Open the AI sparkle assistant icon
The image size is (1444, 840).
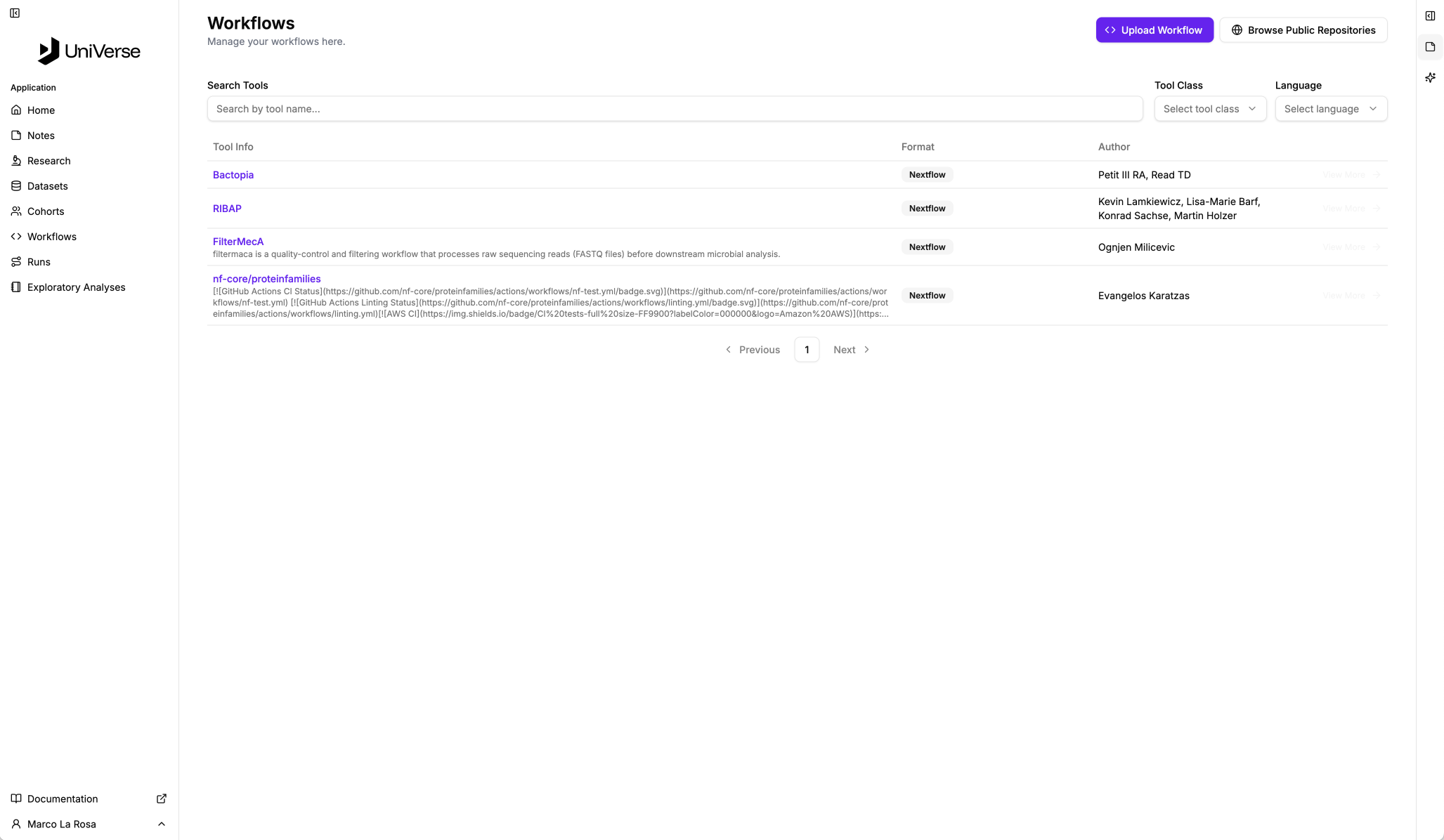click(1430, 78)
